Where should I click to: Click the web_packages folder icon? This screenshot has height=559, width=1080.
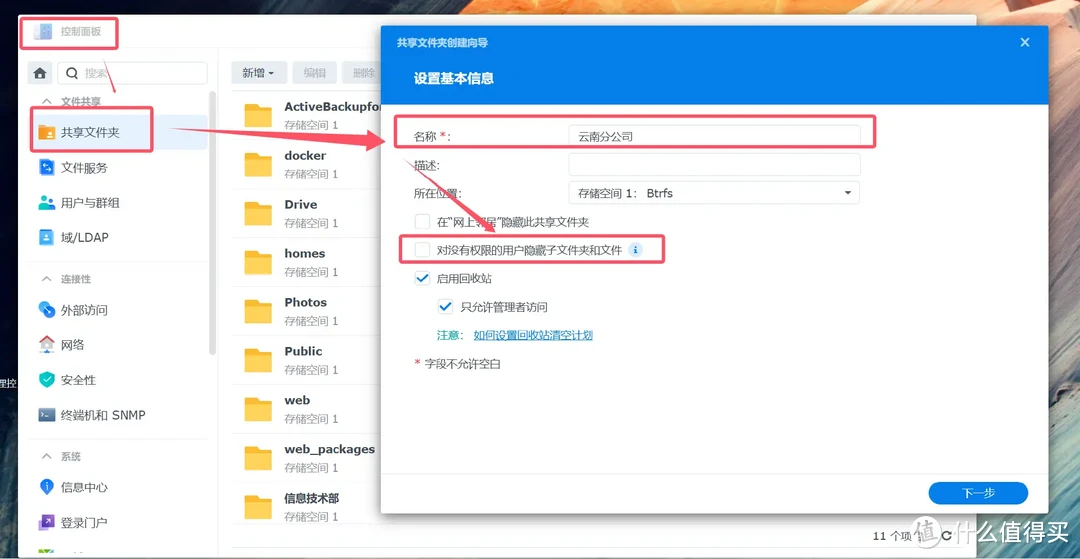coord(258,457)
